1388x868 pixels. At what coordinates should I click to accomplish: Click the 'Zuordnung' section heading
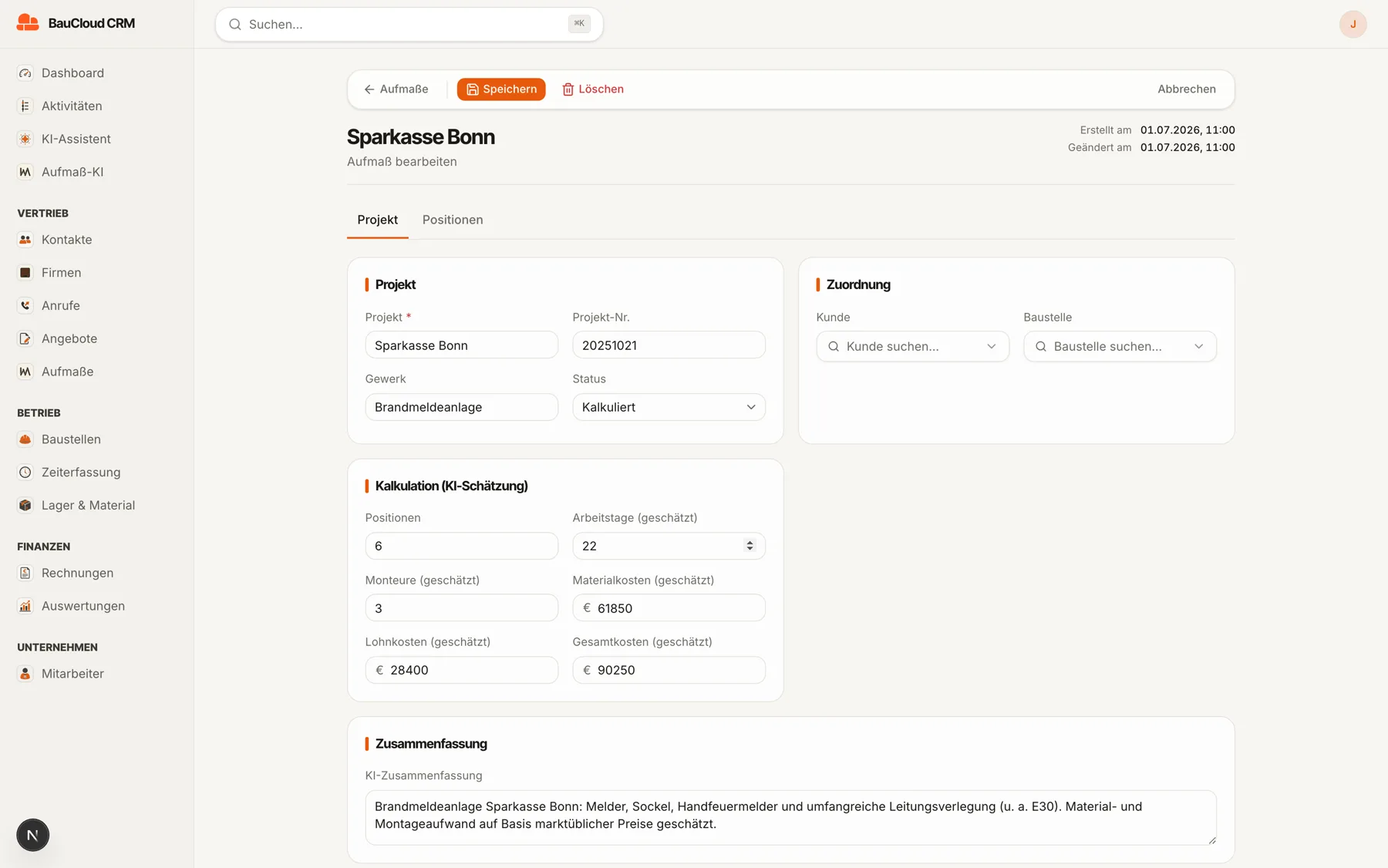858,285
